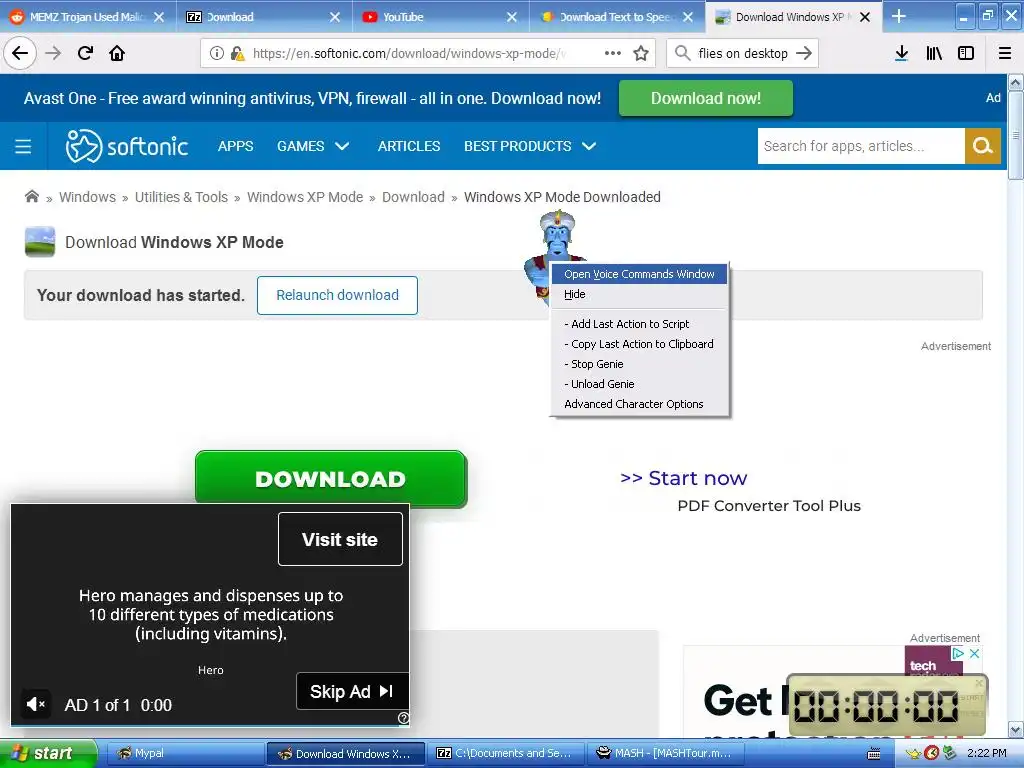This screenshot has width=1024, height=768.
Task: Choose Hide in the Genie context menu
Action: (639, 295)
